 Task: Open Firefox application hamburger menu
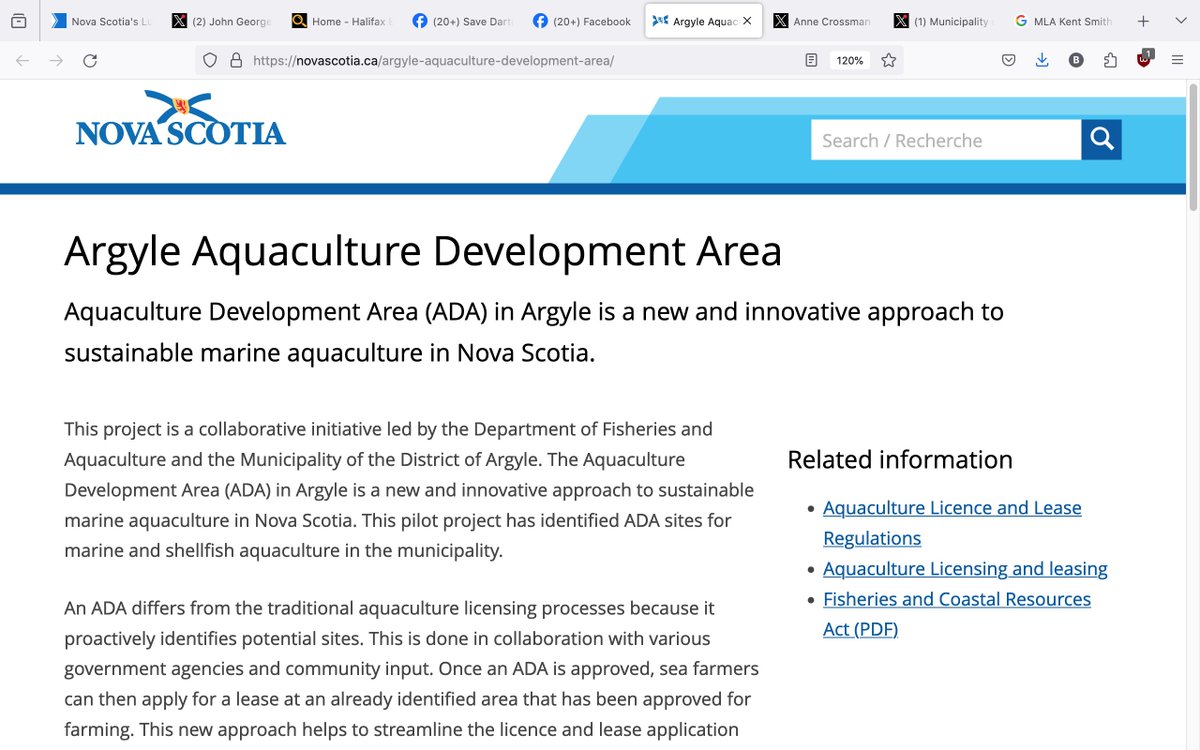tap(1178, 60)
